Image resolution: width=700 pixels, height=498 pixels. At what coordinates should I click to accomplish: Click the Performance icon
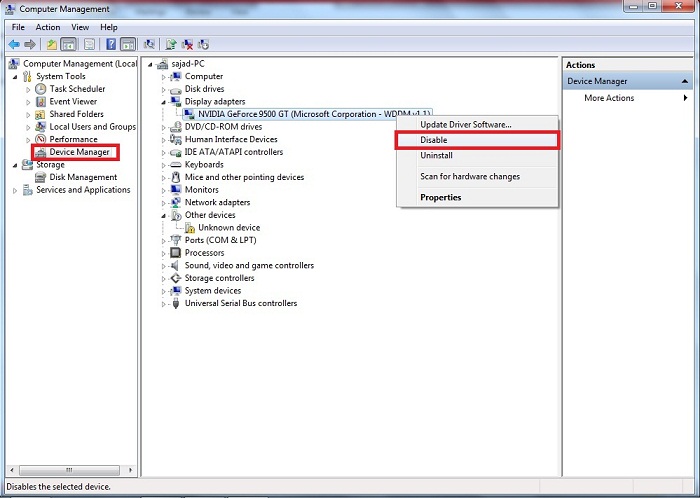(41, 139)
